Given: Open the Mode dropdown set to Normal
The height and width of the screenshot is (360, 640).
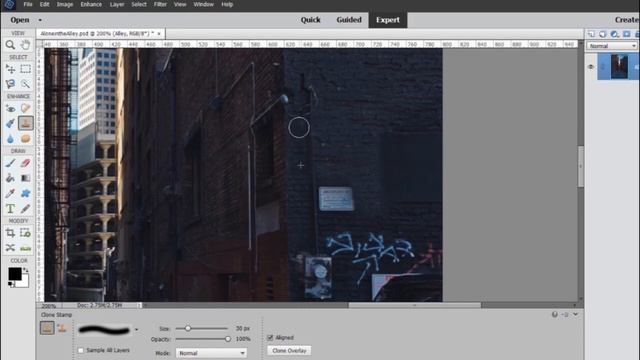Looking at the screenshot, I should tap(211, 353).
